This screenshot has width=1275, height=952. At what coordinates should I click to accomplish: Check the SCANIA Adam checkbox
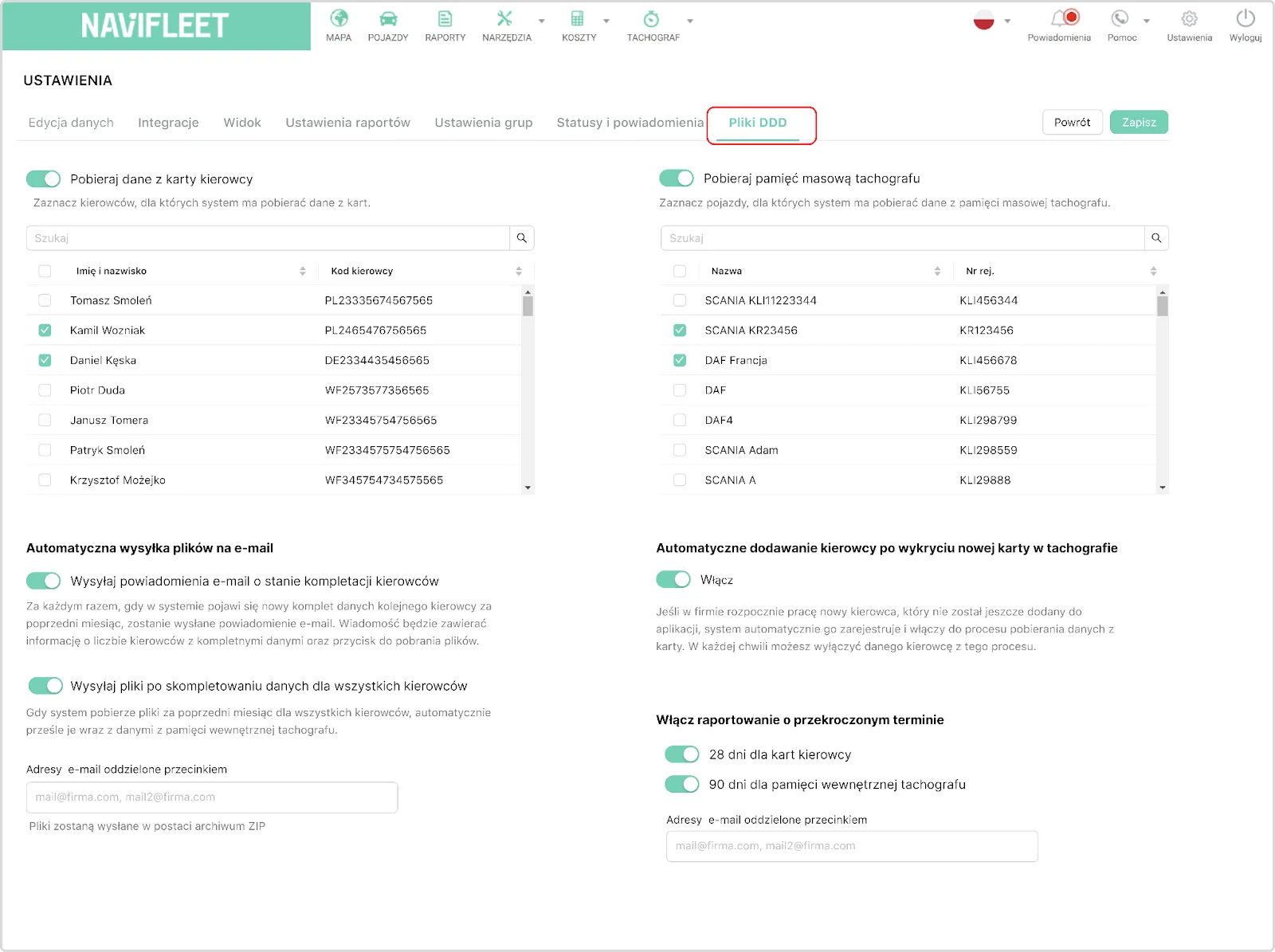point(680,450)
